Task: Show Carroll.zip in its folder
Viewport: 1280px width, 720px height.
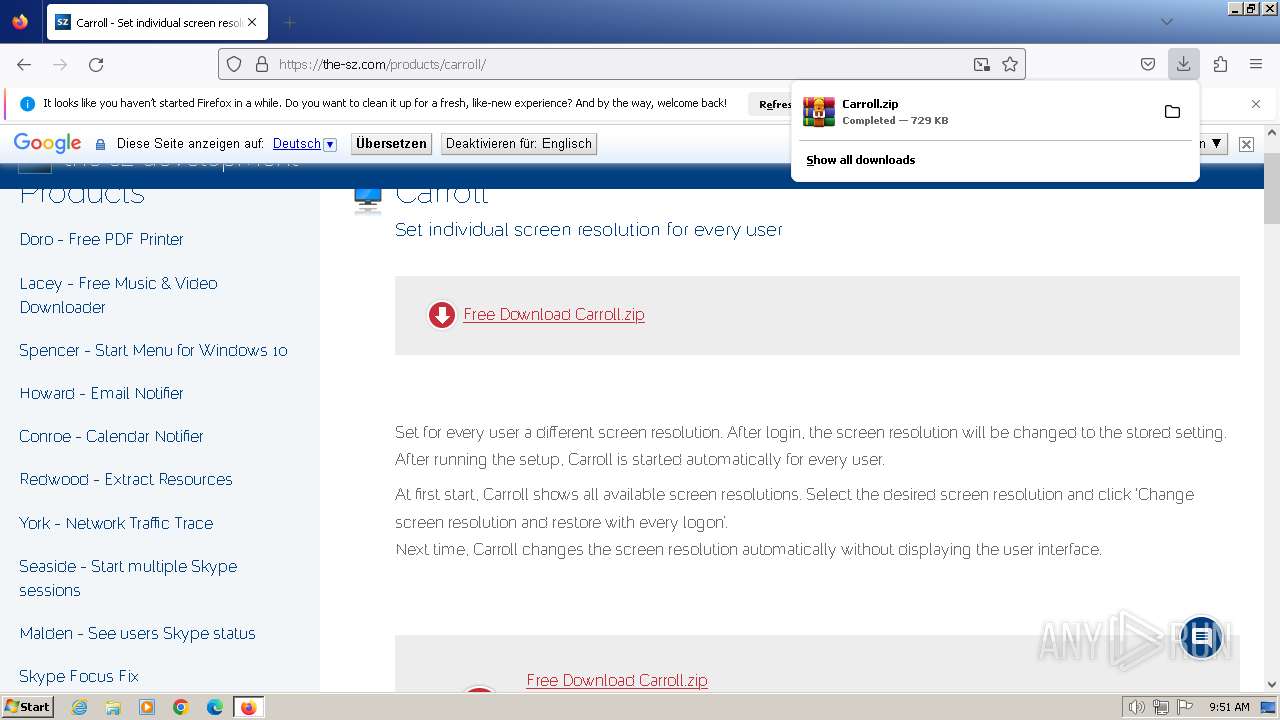Action: point(1172,111)
